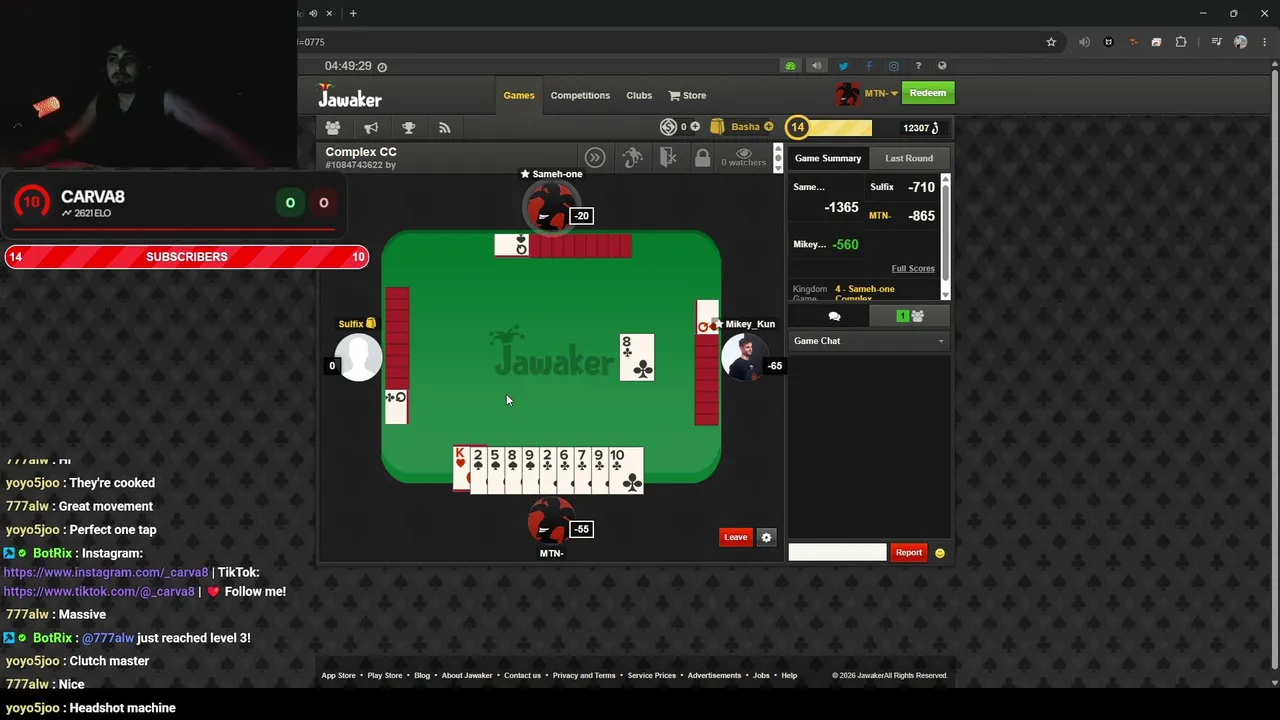Open the game settings gear icon
Screen dimensions: 1280x720
[766, 537]
